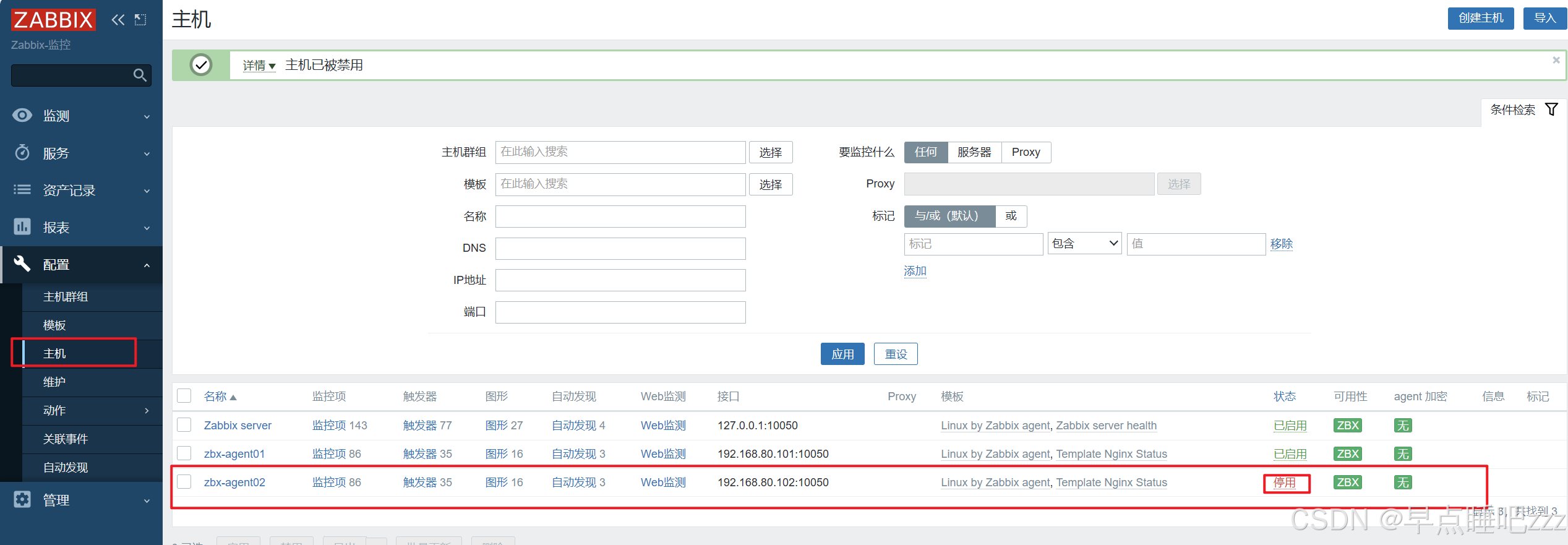Viewport: 1568px width, 545px height.
Task: Open the 包含 tag operator dropdown
Action: [1084, 244]
